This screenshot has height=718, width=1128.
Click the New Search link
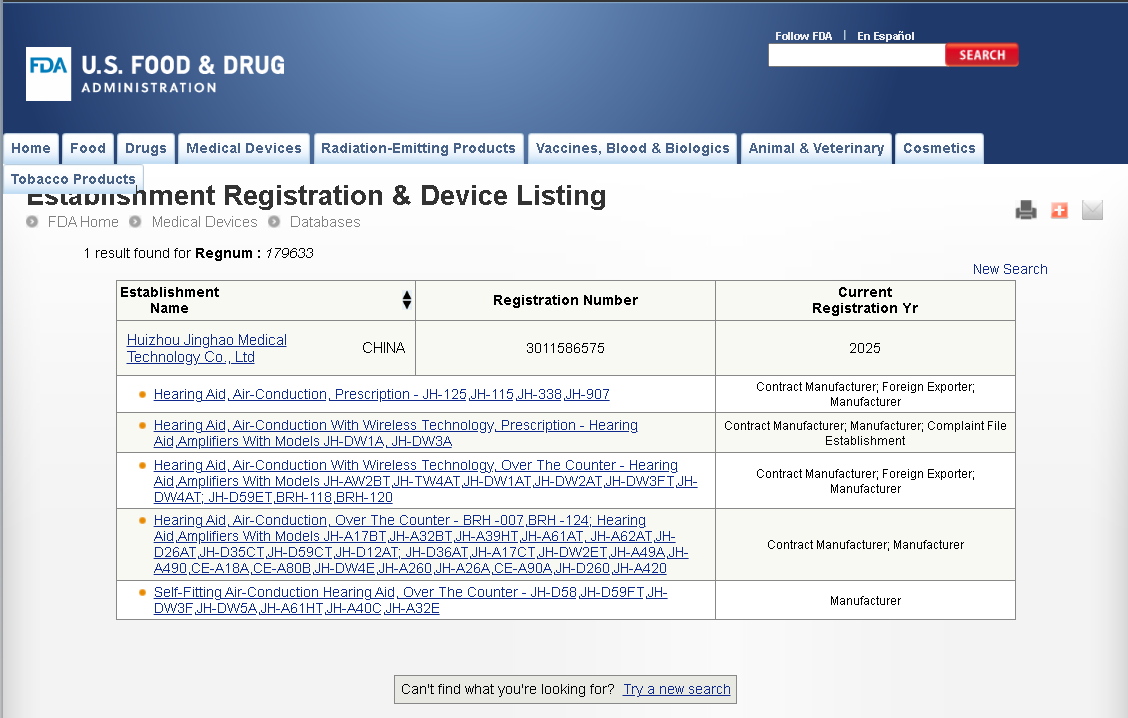point(1009,269)
